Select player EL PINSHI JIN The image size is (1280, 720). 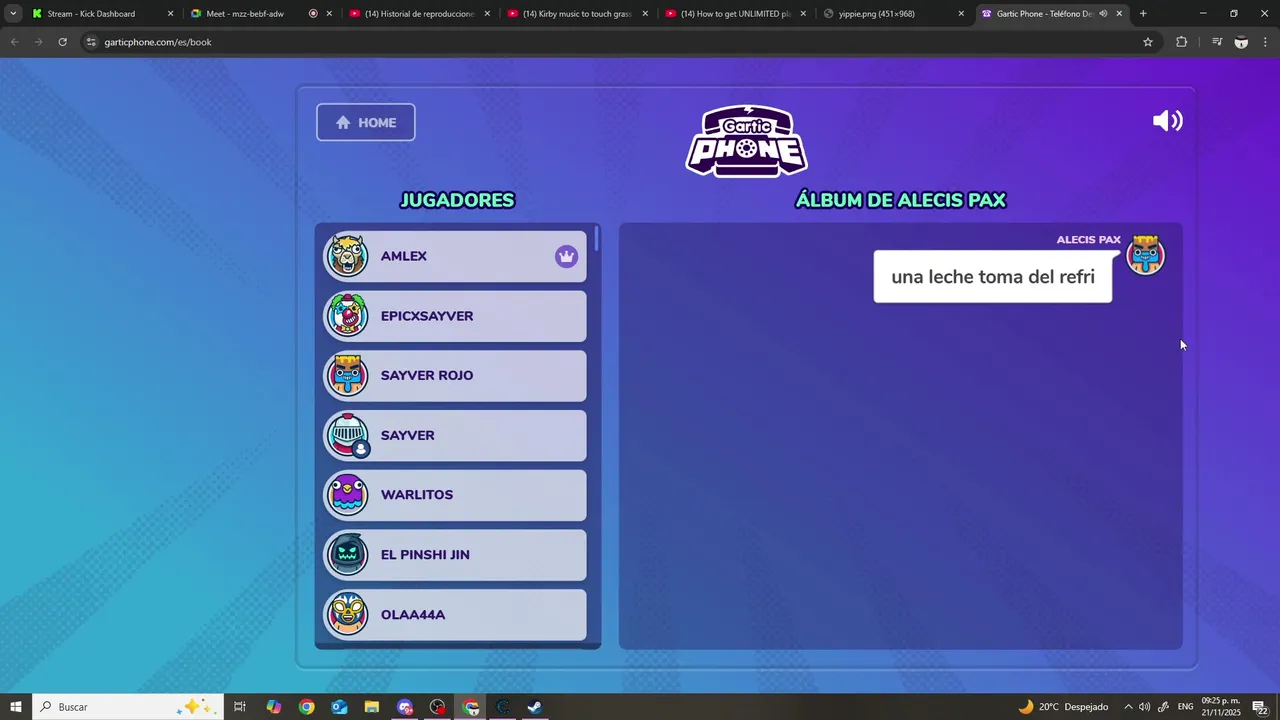(455, 555)
